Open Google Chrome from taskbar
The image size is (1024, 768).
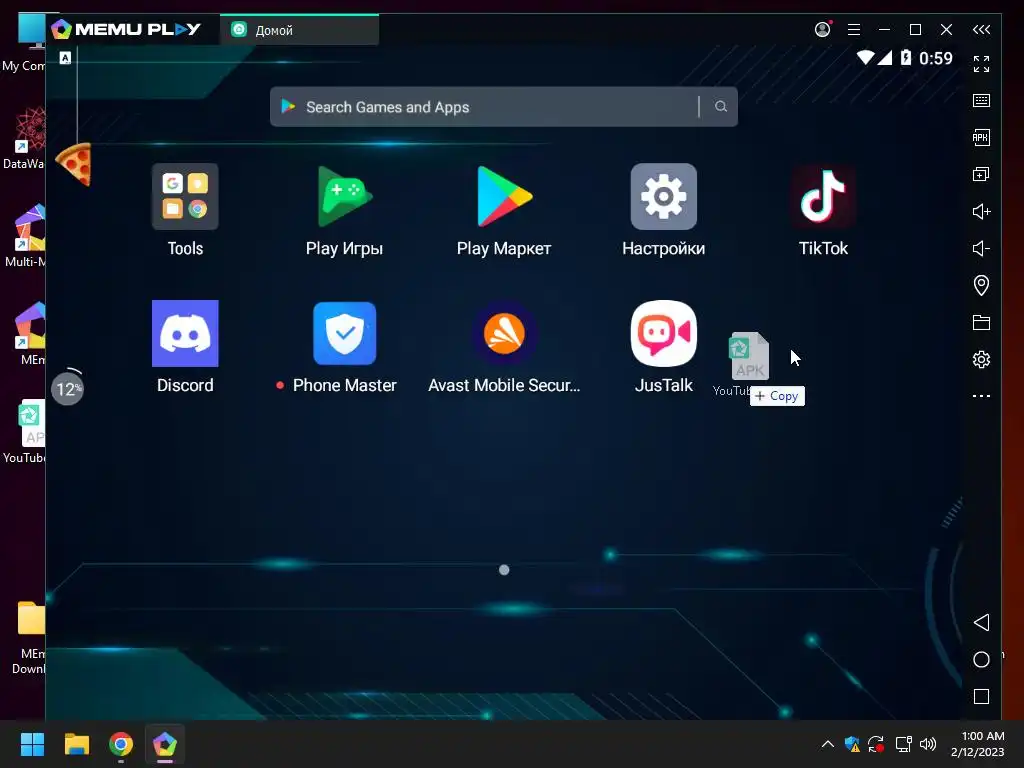pyautogui.click(x=121, y=744)
